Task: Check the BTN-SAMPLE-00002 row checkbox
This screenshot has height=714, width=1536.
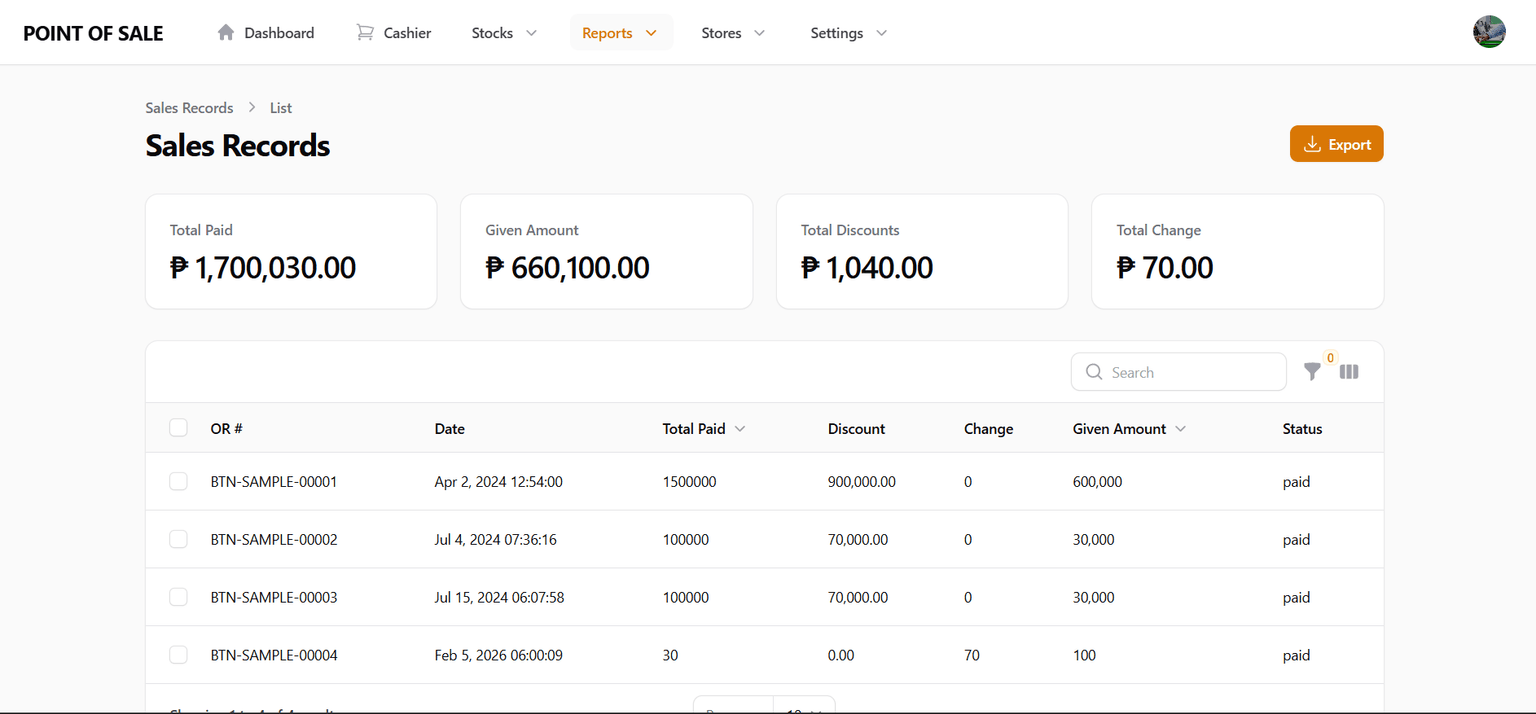Action: [178, 539]
